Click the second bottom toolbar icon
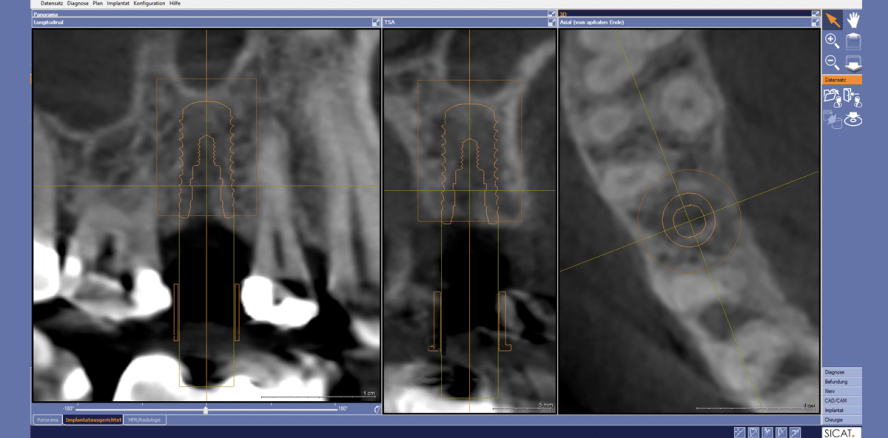Image resolution: width=888 pixels, height=438 pixels. 753,432
